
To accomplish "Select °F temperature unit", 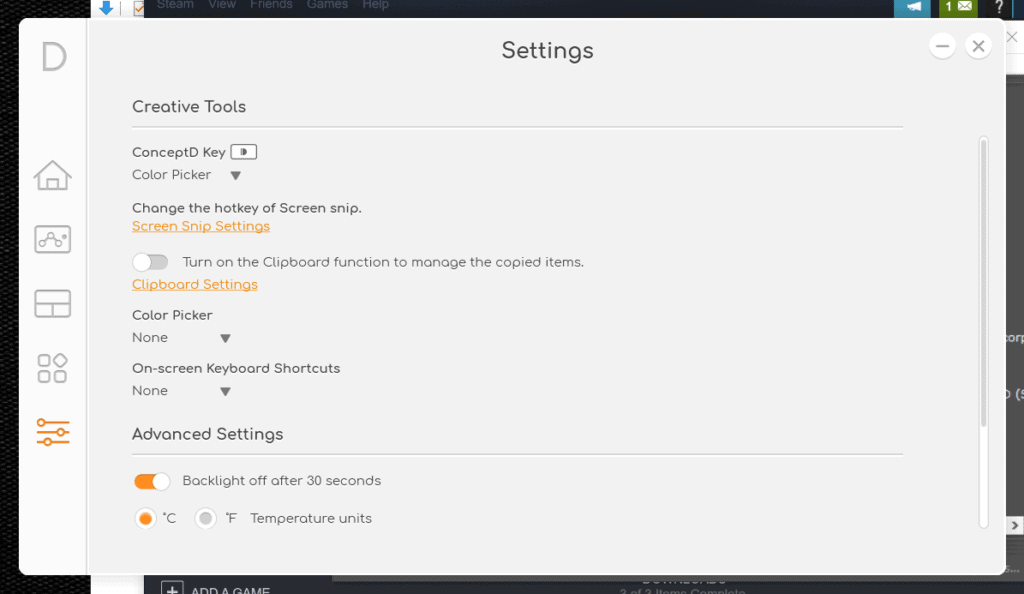I will [x=206, y=519].
